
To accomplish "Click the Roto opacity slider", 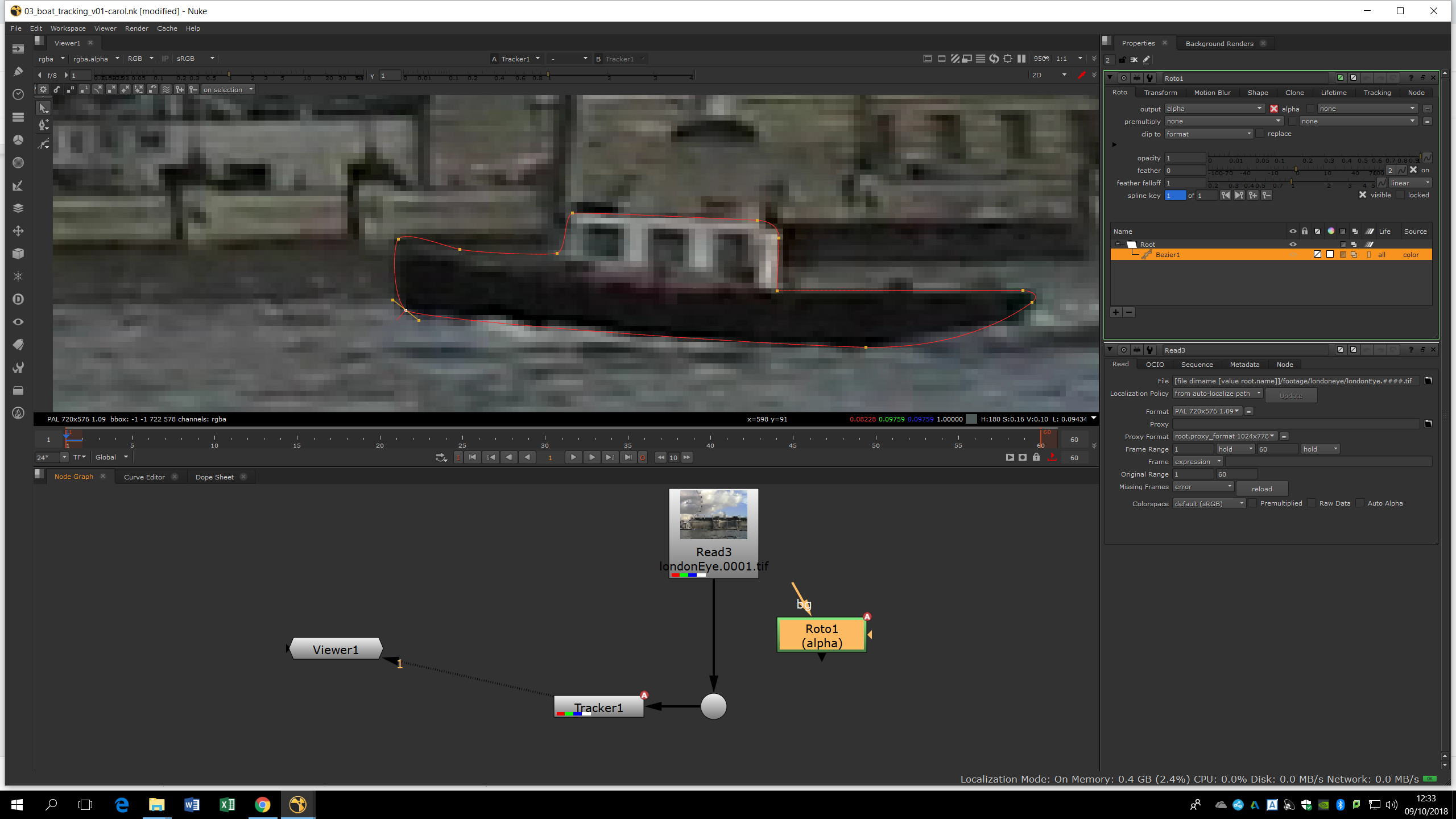I will 1314,159.
